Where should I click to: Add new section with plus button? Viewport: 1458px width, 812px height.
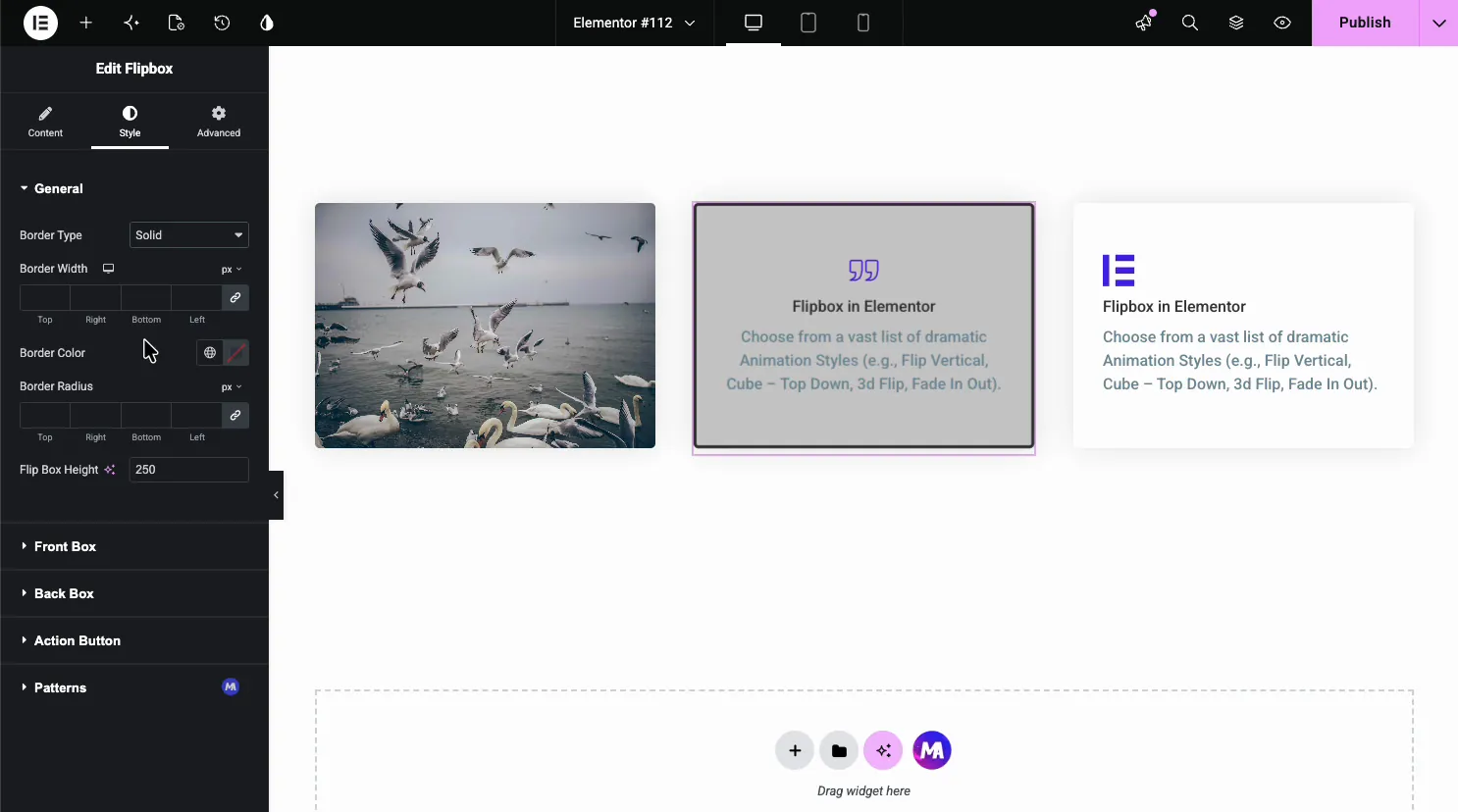(x=795, y=751)
